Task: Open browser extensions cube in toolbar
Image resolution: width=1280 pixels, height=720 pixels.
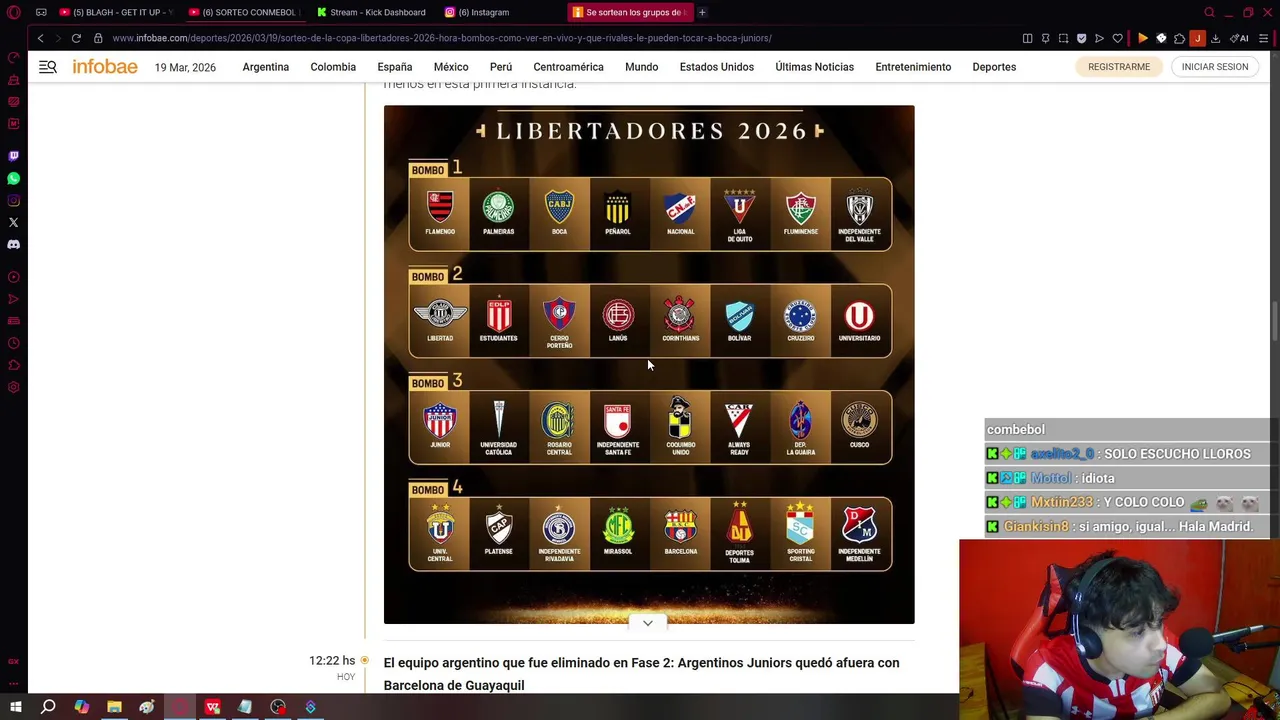Action: pyautogui.click(x=1179, y=38)
